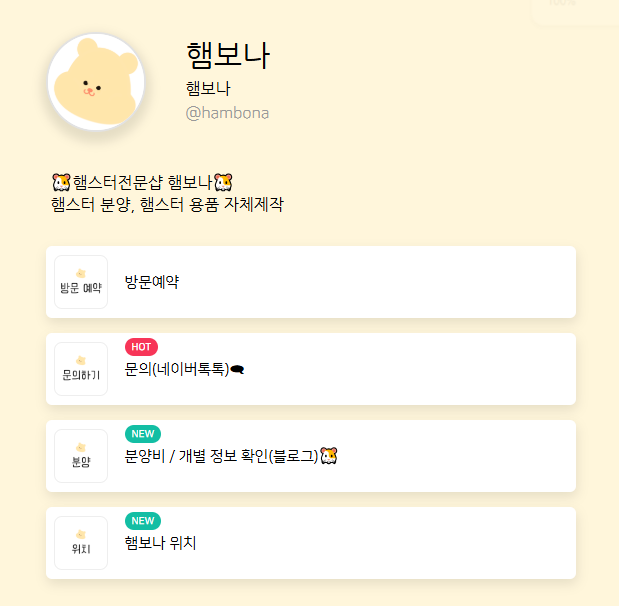The height and width of the screenshot is (606, 619).
Task: Click the 문의하기 thumbnail icon
Action: point(81,369)
